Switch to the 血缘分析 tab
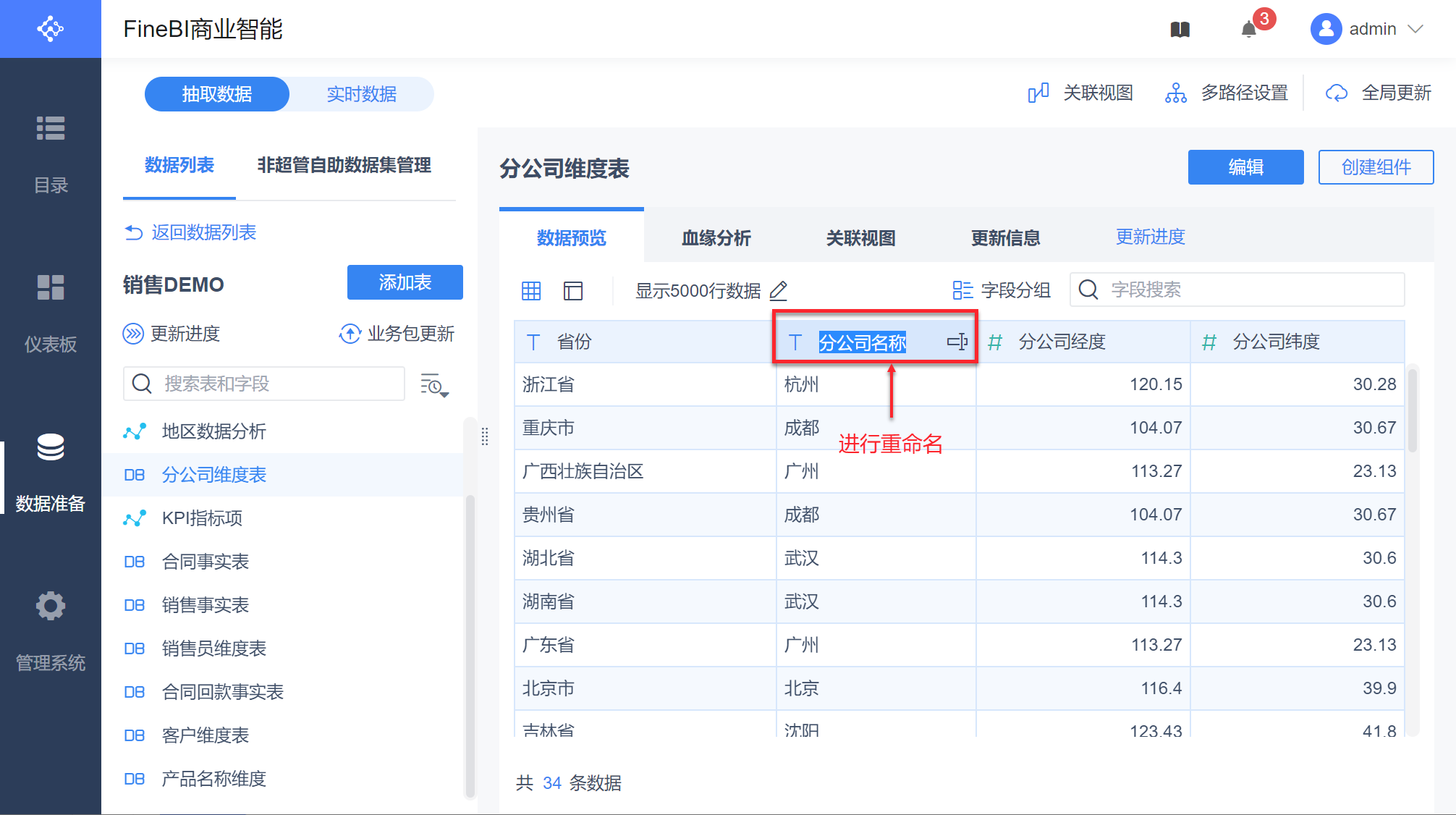The image size is (1456, 815). (x=716, y=238)
